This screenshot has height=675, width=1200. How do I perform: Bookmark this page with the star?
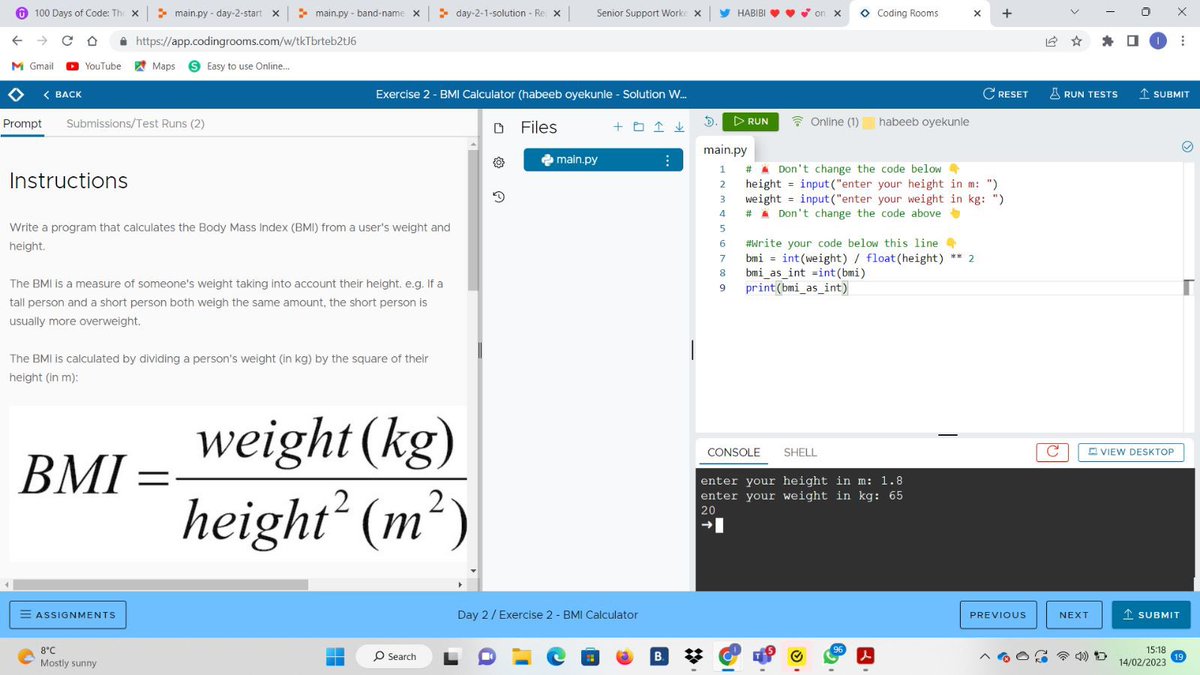coord(1076,42)
